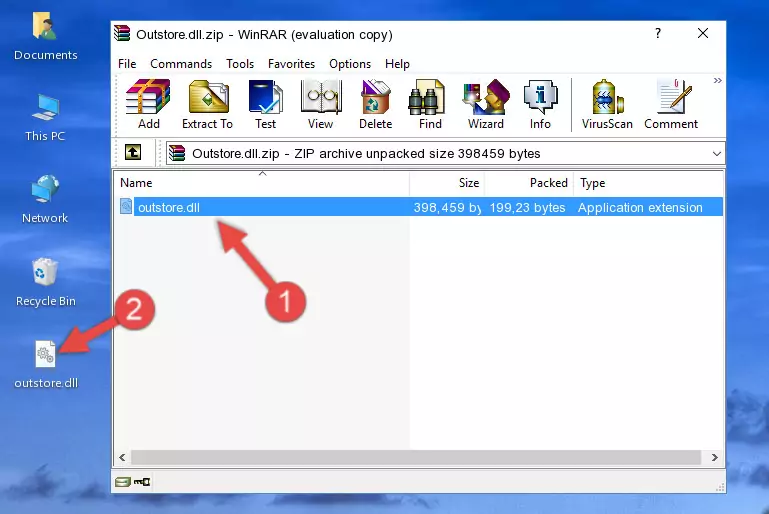Open the Commands menu
769x514 pixels.
pos(181,64)
